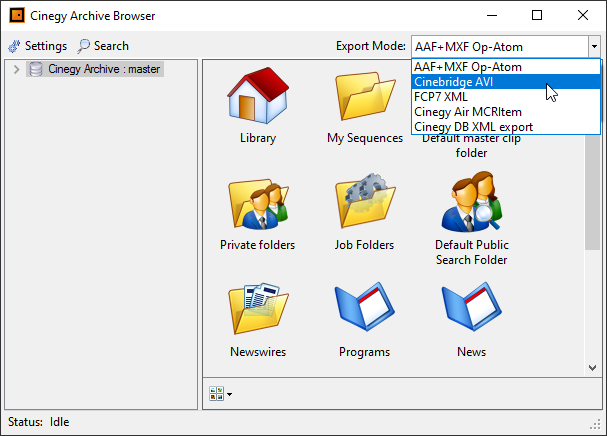Viewport: 607px width, 436px height.
Task: Collapse the Export Mode dropdown arrow
Action: tap(594, 47)
